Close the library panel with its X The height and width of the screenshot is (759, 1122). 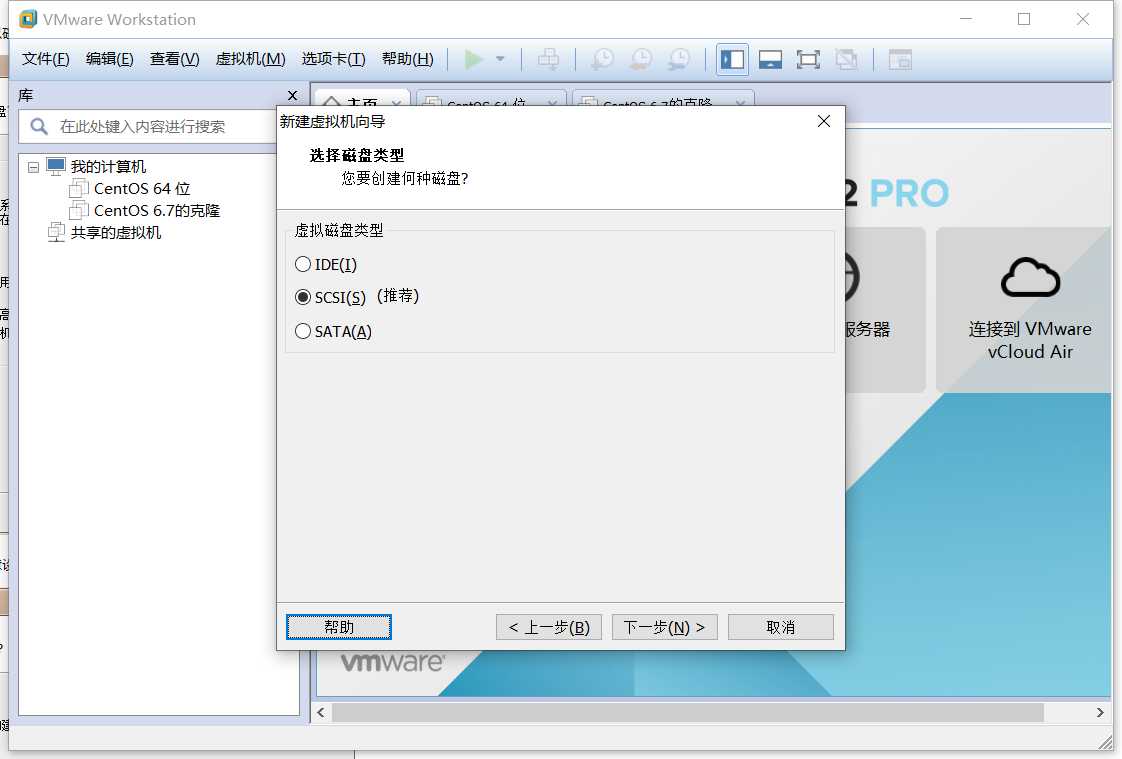click(292, 95)
